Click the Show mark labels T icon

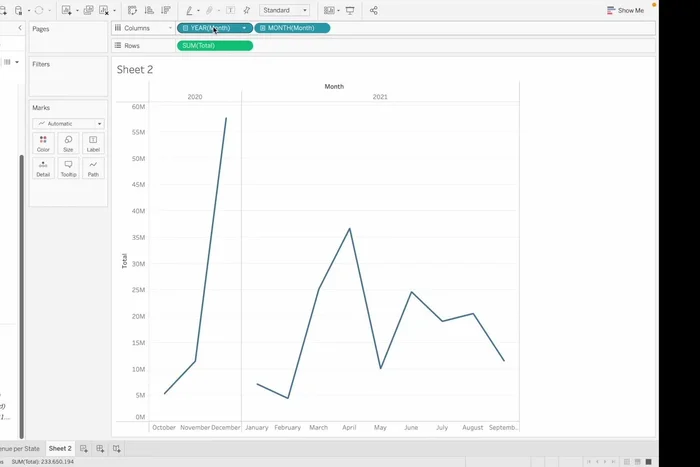tap(230, 10)
